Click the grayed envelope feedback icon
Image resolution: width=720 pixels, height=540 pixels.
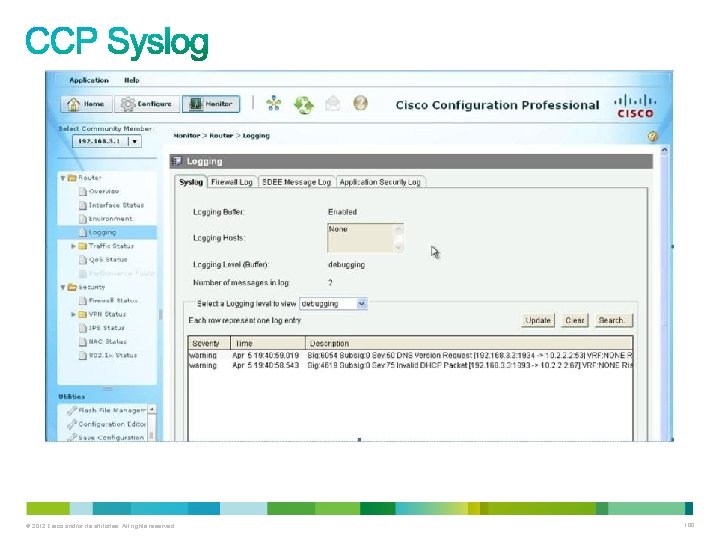[x=333, y=103]
